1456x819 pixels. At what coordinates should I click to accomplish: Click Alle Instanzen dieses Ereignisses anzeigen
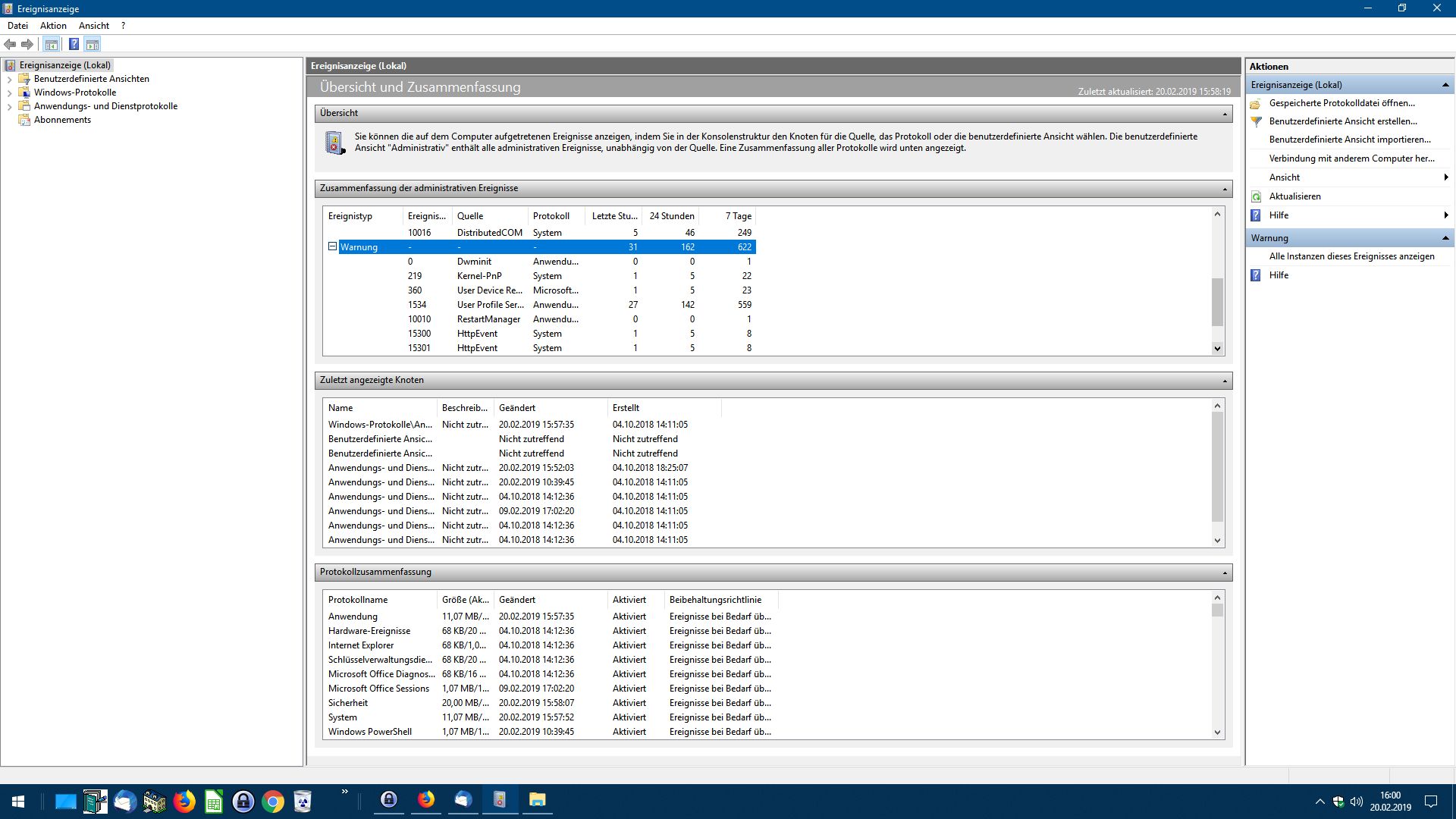point(1351,256)
